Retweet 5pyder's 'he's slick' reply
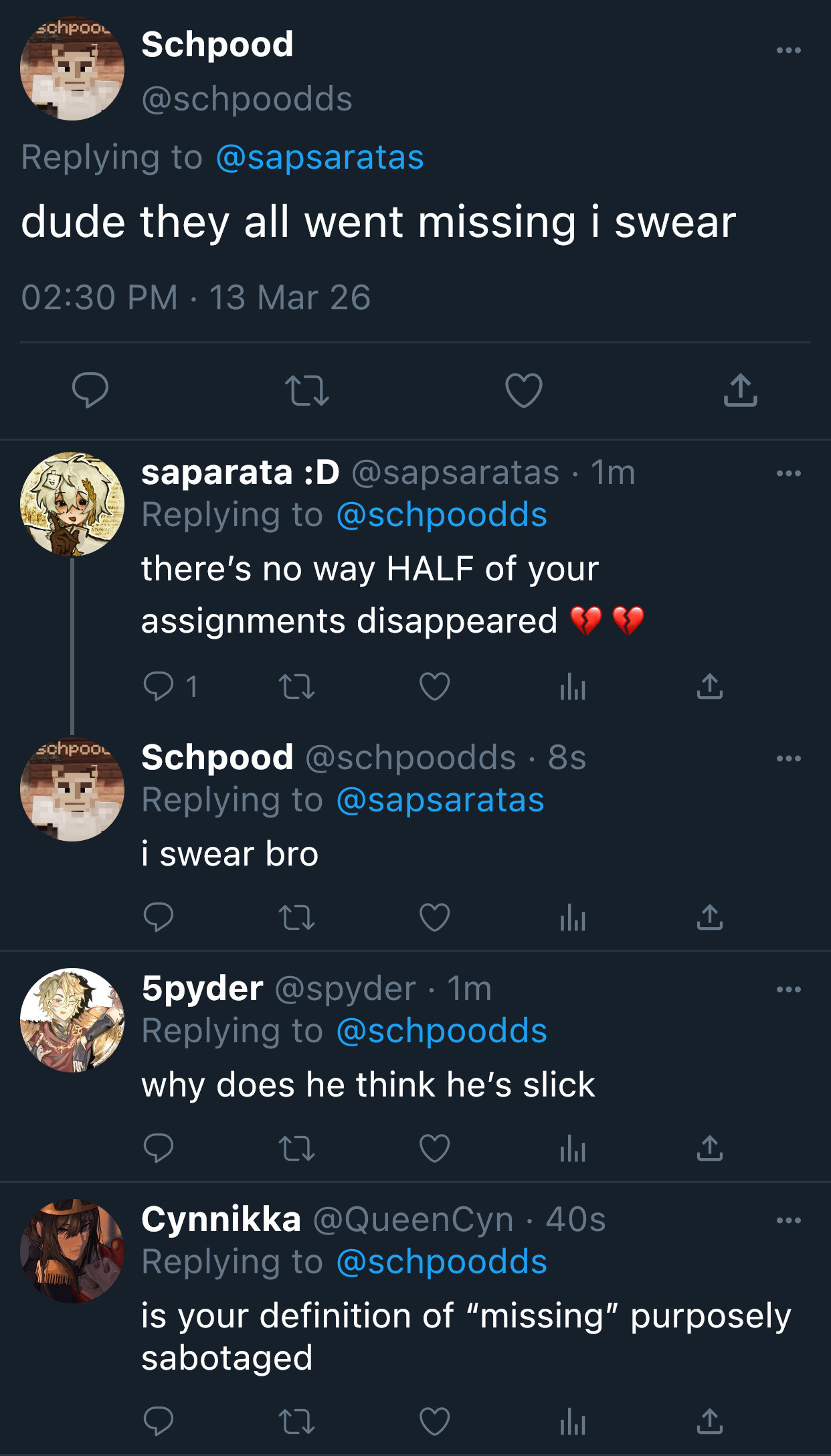Image resolution: width=831 pixels, height=1456 pixels. pos(296,1149)
